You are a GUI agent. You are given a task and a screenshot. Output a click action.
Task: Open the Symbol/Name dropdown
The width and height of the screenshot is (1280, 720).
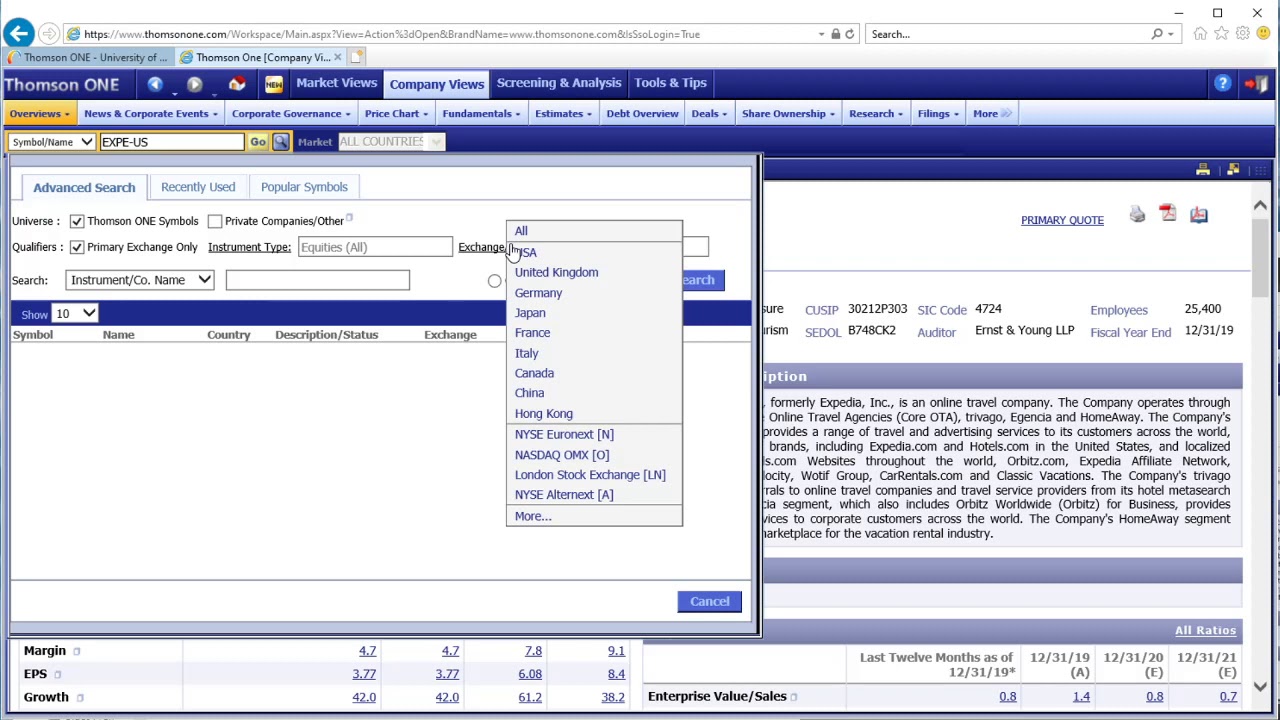pos(51,142)
